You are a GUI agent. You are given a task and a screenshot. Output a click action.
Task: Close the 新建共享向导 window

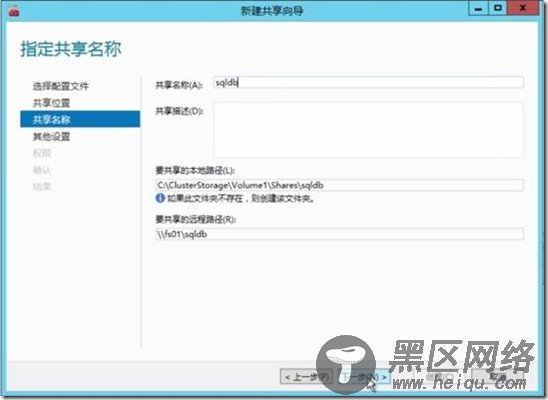(523, 8)
